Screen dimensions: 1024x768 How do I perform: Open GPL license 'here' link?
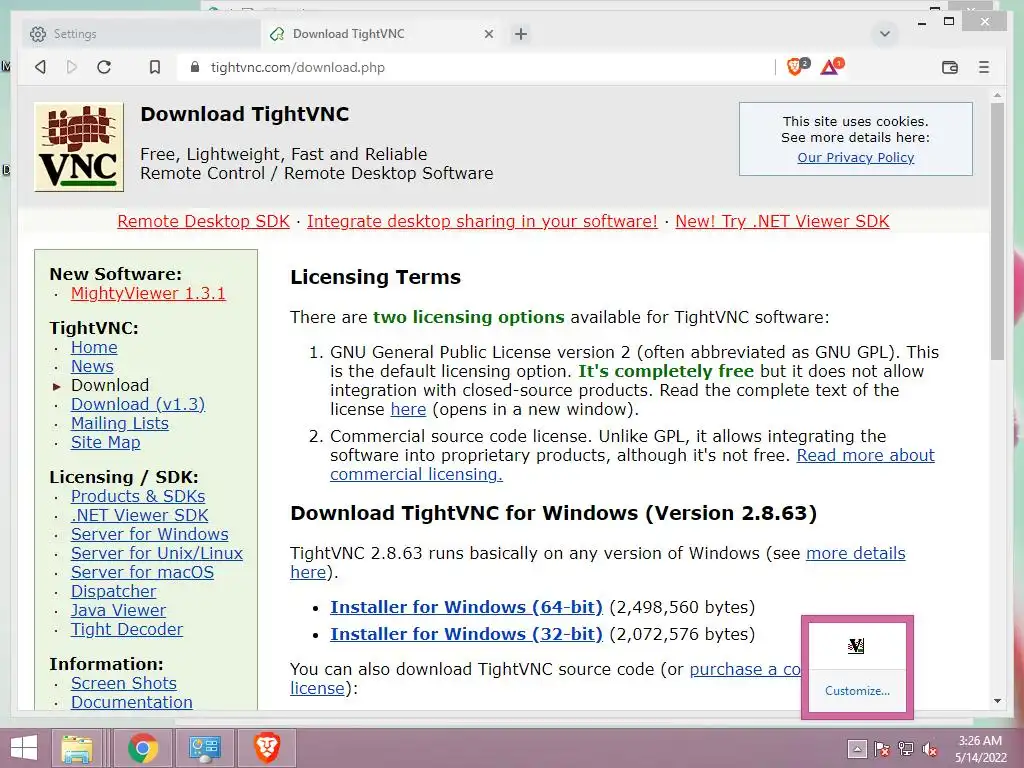pos(408,409)
